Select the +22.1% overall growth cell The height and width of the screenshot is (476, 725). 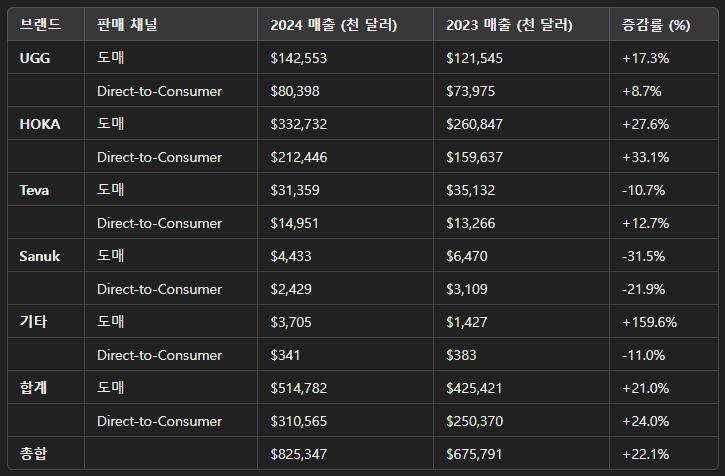[x=645, y=454]
